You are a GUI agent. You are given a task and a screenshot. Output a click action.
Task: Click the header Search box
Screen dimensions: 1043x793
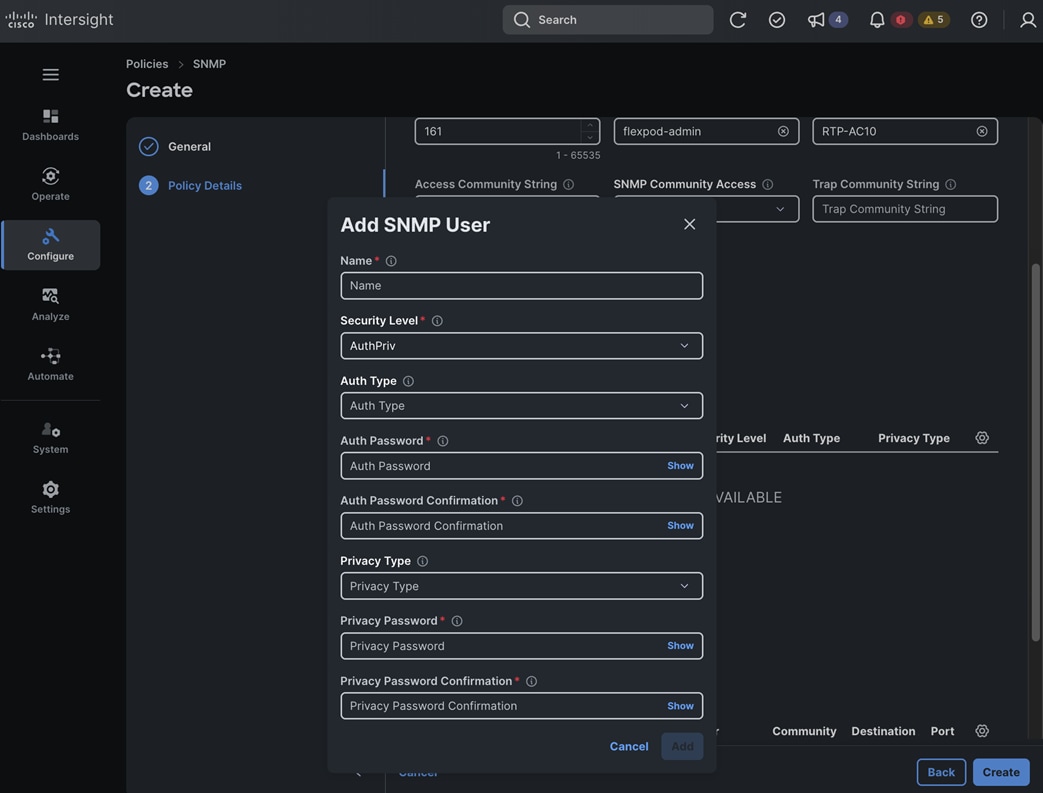[608, 20]
